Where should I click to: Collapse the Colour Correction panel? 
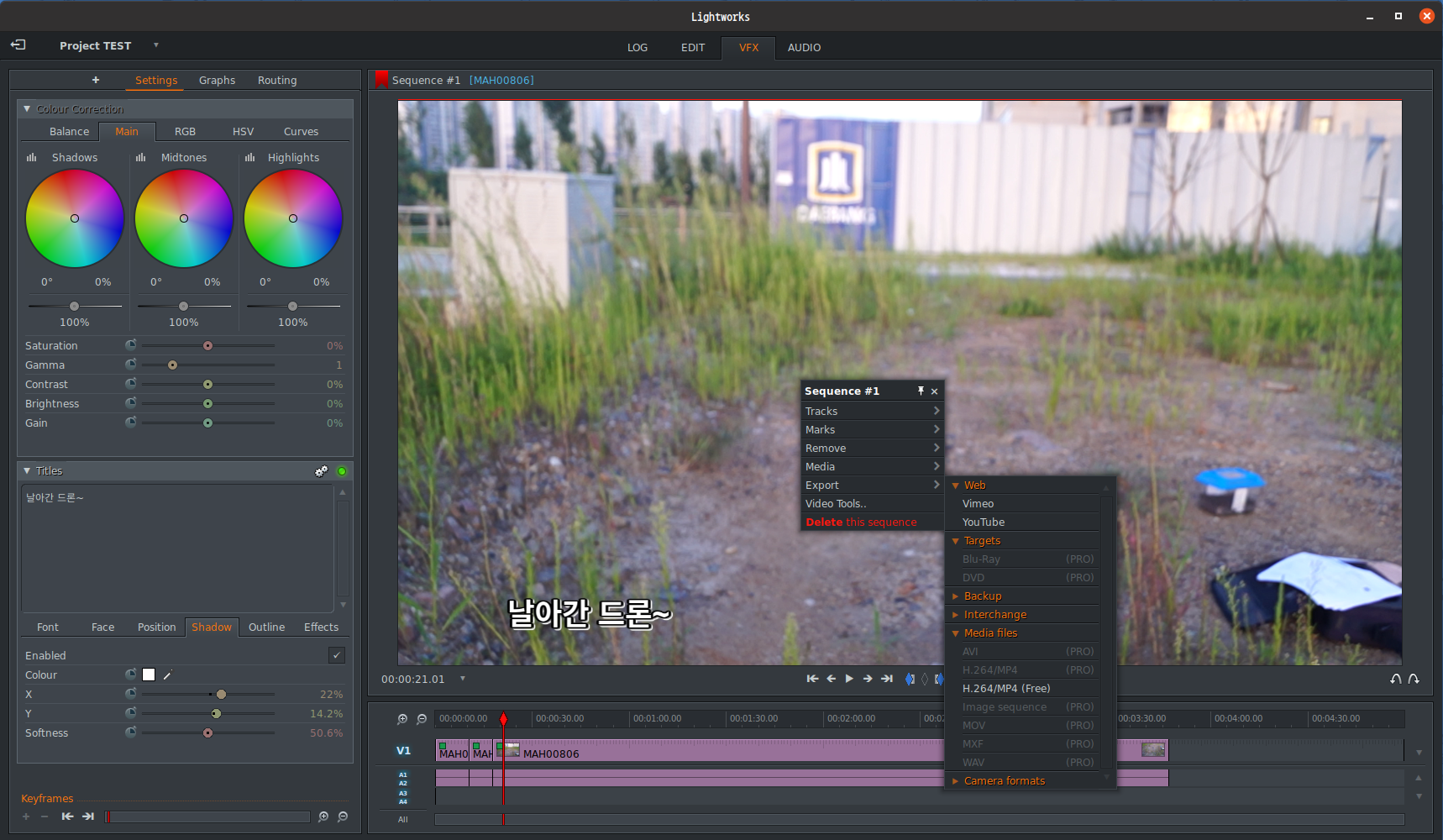coord(27,109)
